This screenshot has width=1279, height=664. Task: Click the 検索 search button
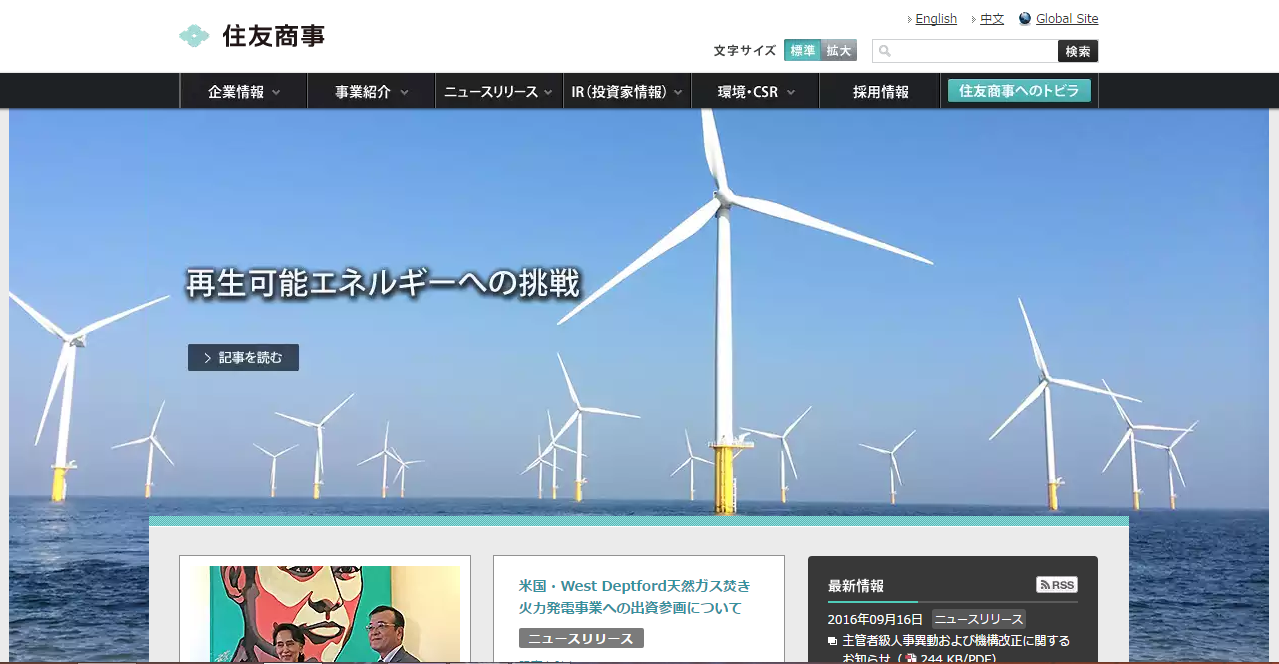tap(1078, 51)
